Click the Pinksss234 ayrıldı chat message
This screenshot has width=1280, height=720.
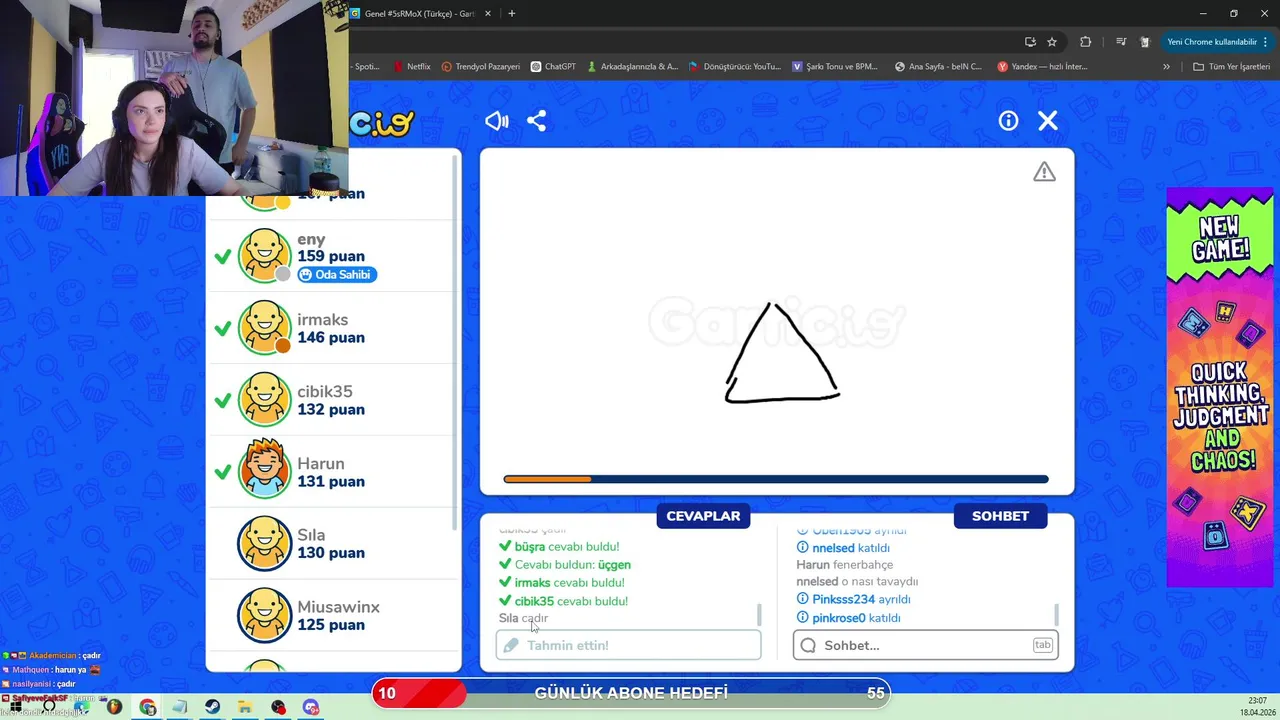[x=853, y=599]
